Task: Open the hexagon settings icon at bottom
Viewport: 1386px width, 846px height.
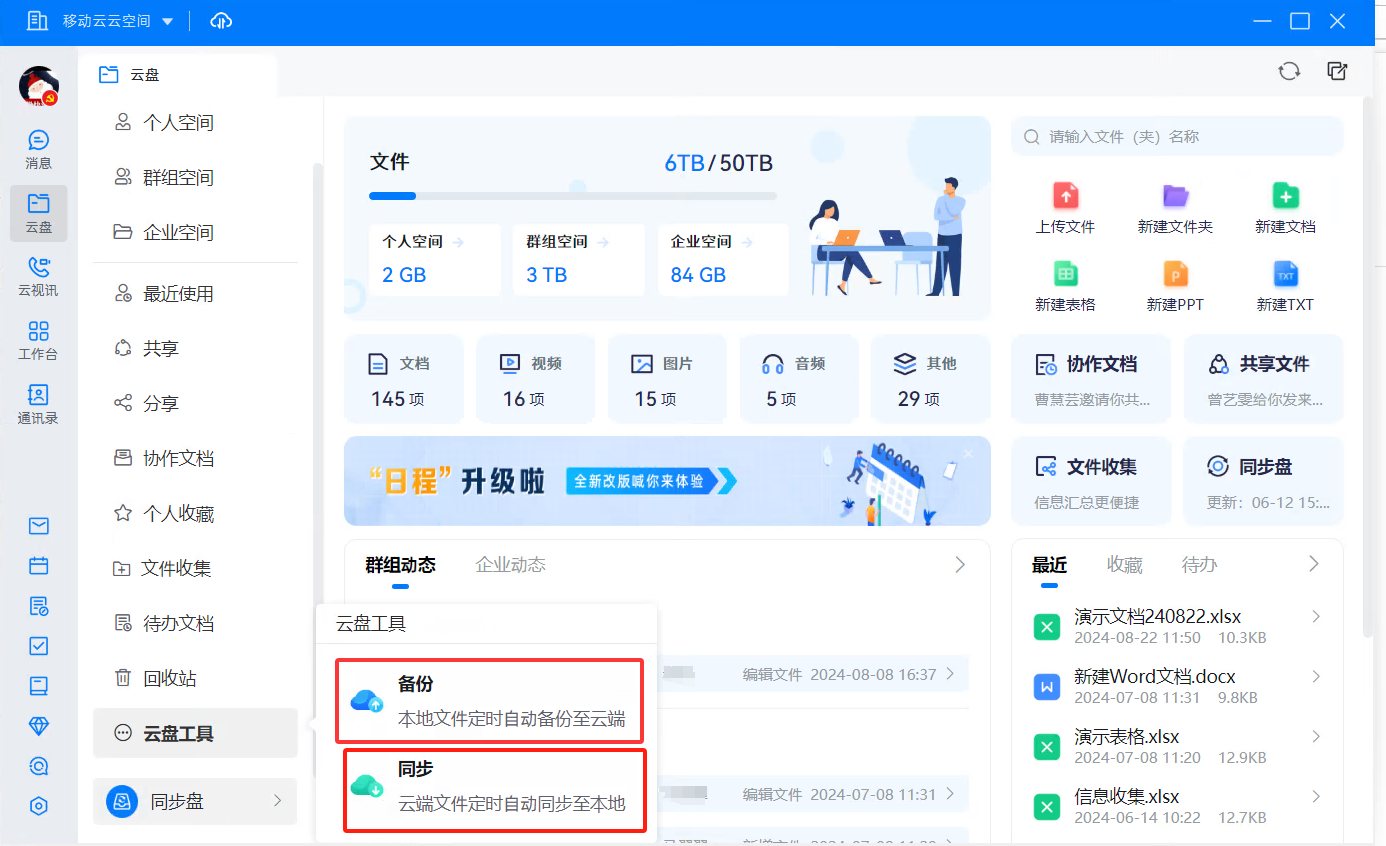Action: click(x=39, y=806)
